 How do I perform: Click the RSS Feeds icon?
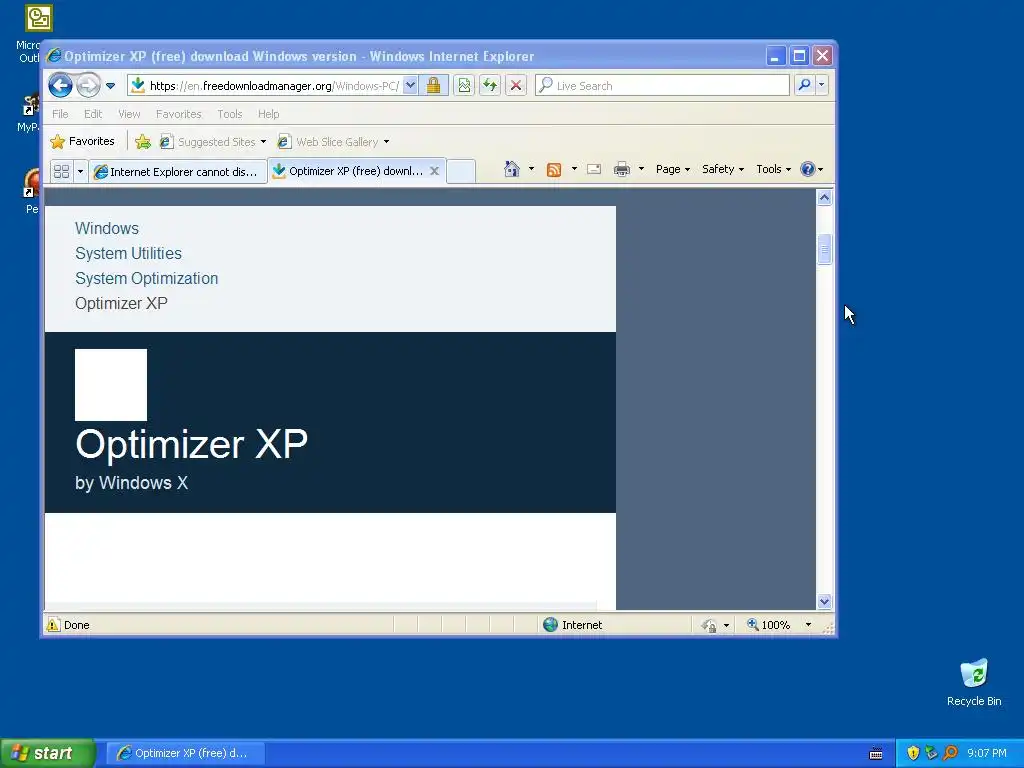[x=554, y=170]
